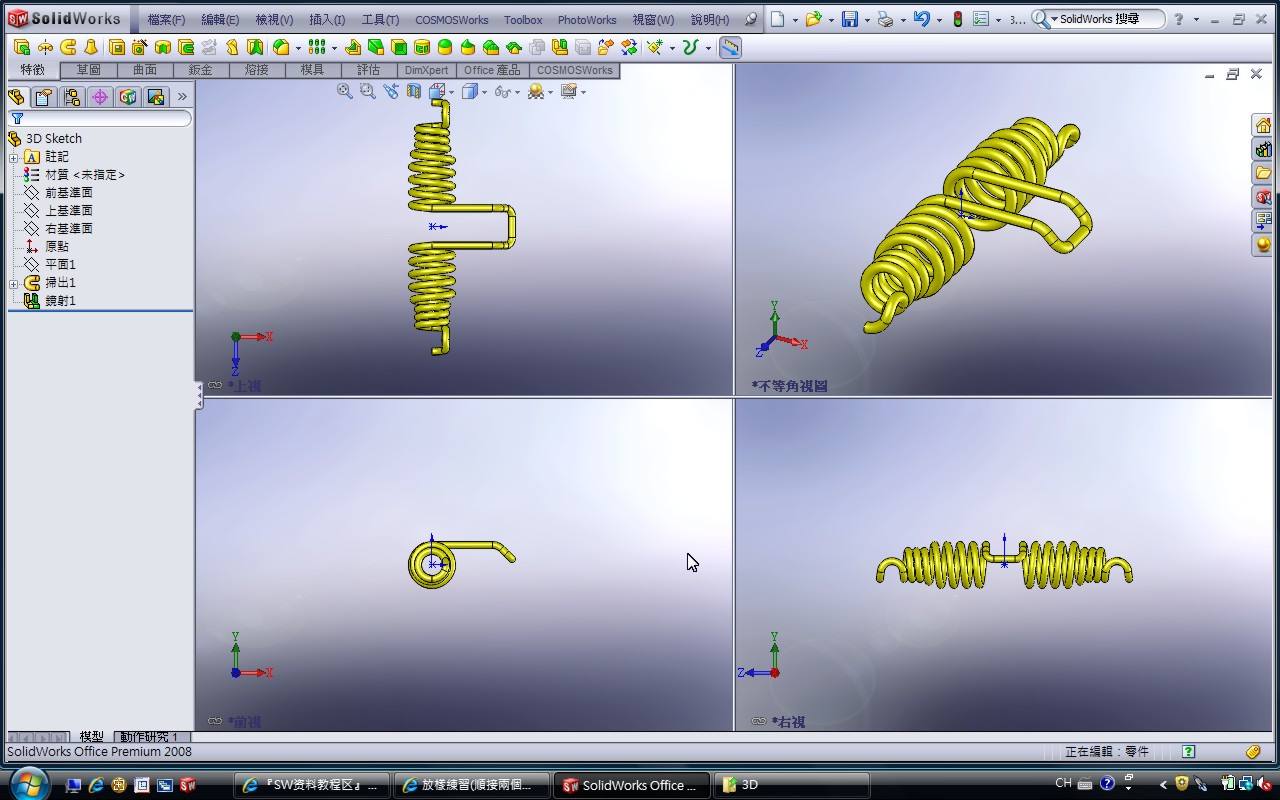Click the Measure tool icon in toolbar

[x=730, y=47]
